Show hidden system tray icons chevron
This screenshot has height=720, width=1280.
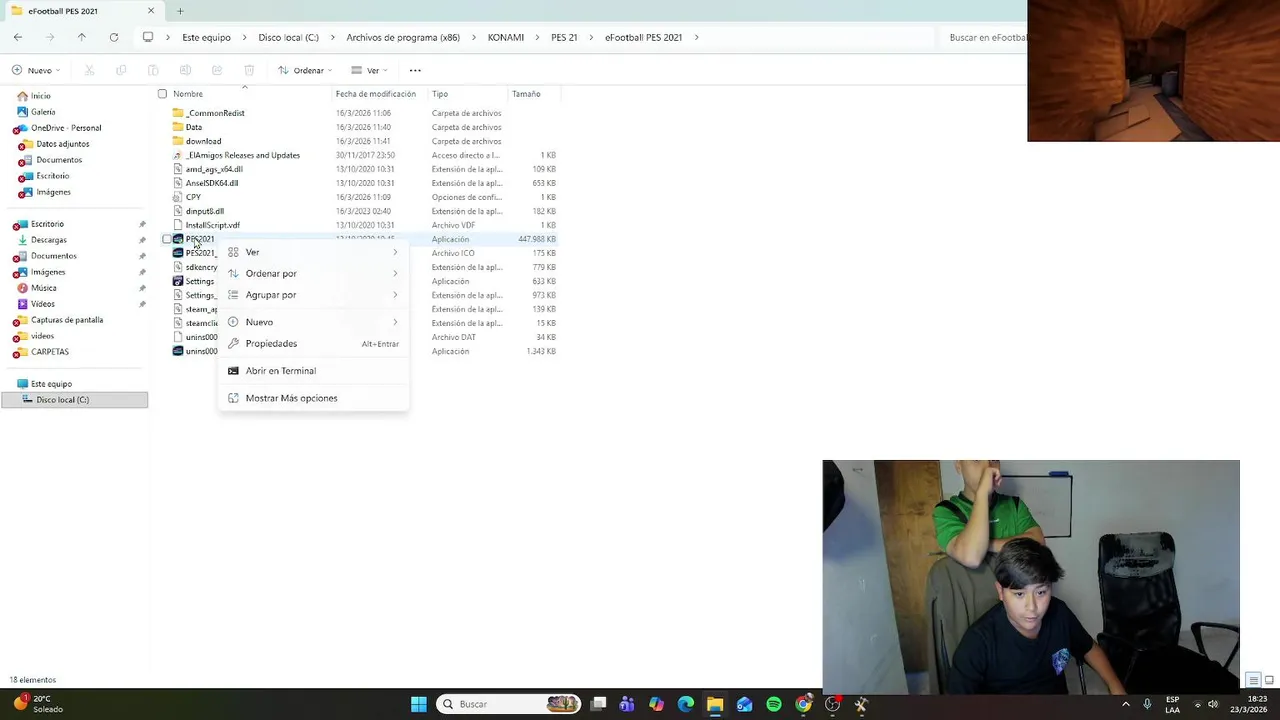coord(1125,704)
